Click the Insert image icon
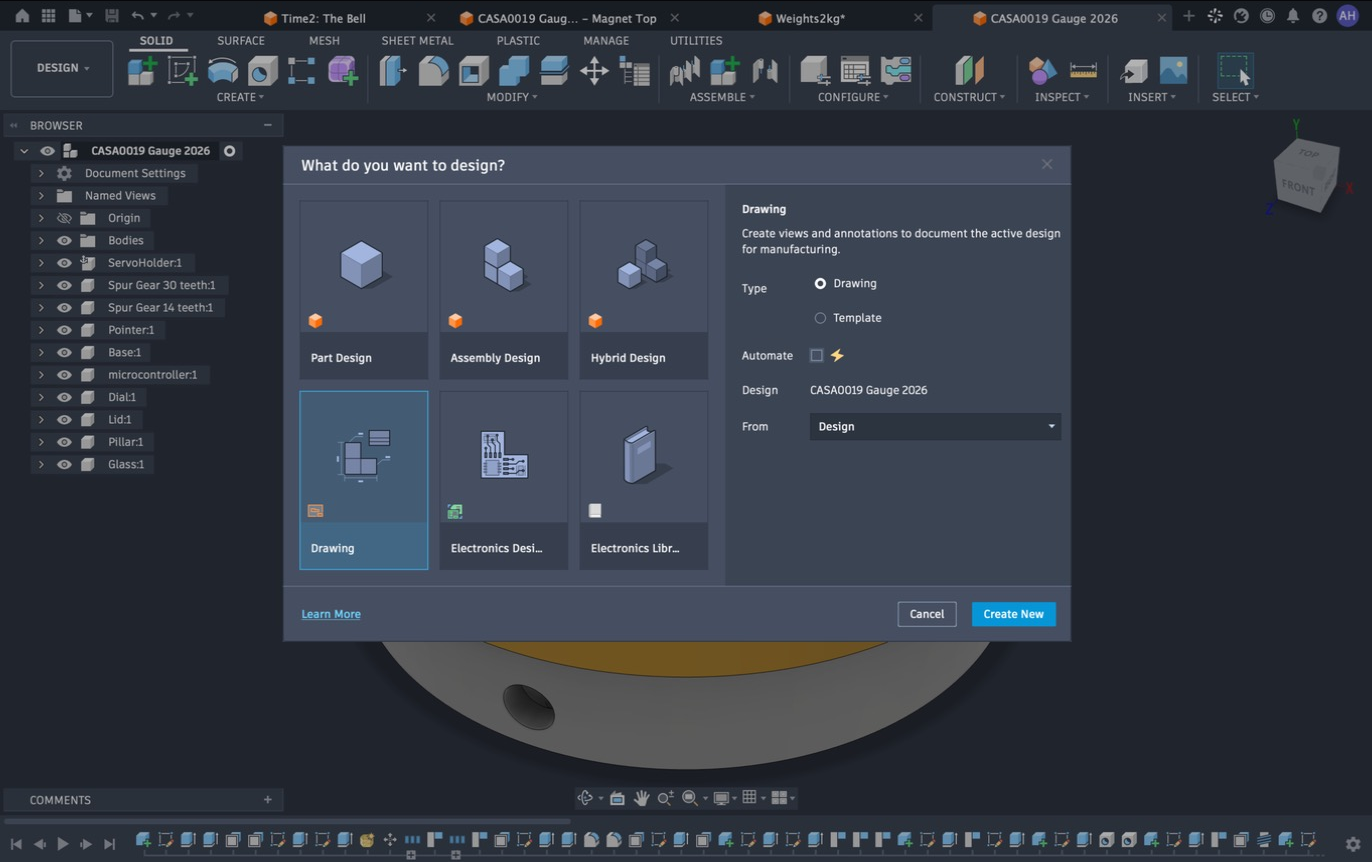This screenshot has width=1372, height=862. pos(1173,70)
